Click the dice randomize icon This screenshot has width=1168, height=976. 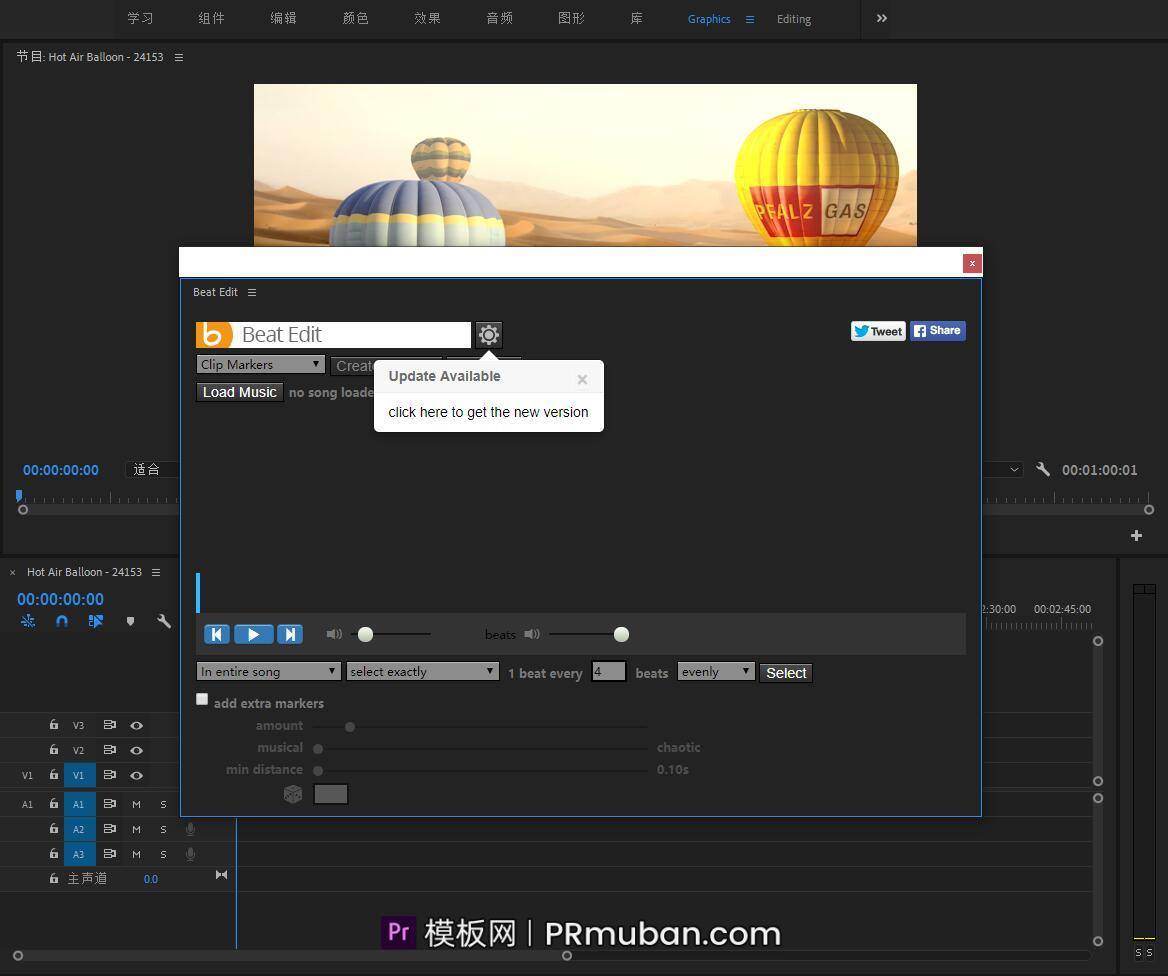pos(293,794)
